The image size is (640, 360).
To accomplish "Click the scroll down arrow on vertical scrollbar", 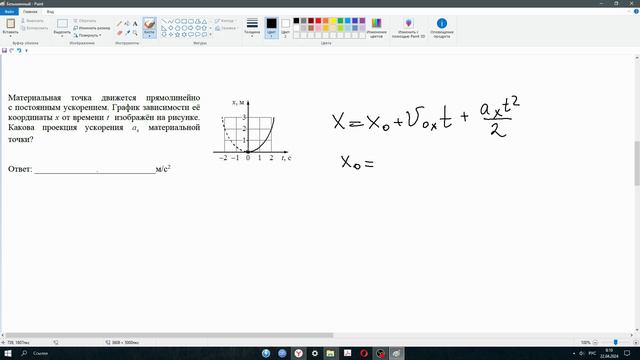I will 637,330.
